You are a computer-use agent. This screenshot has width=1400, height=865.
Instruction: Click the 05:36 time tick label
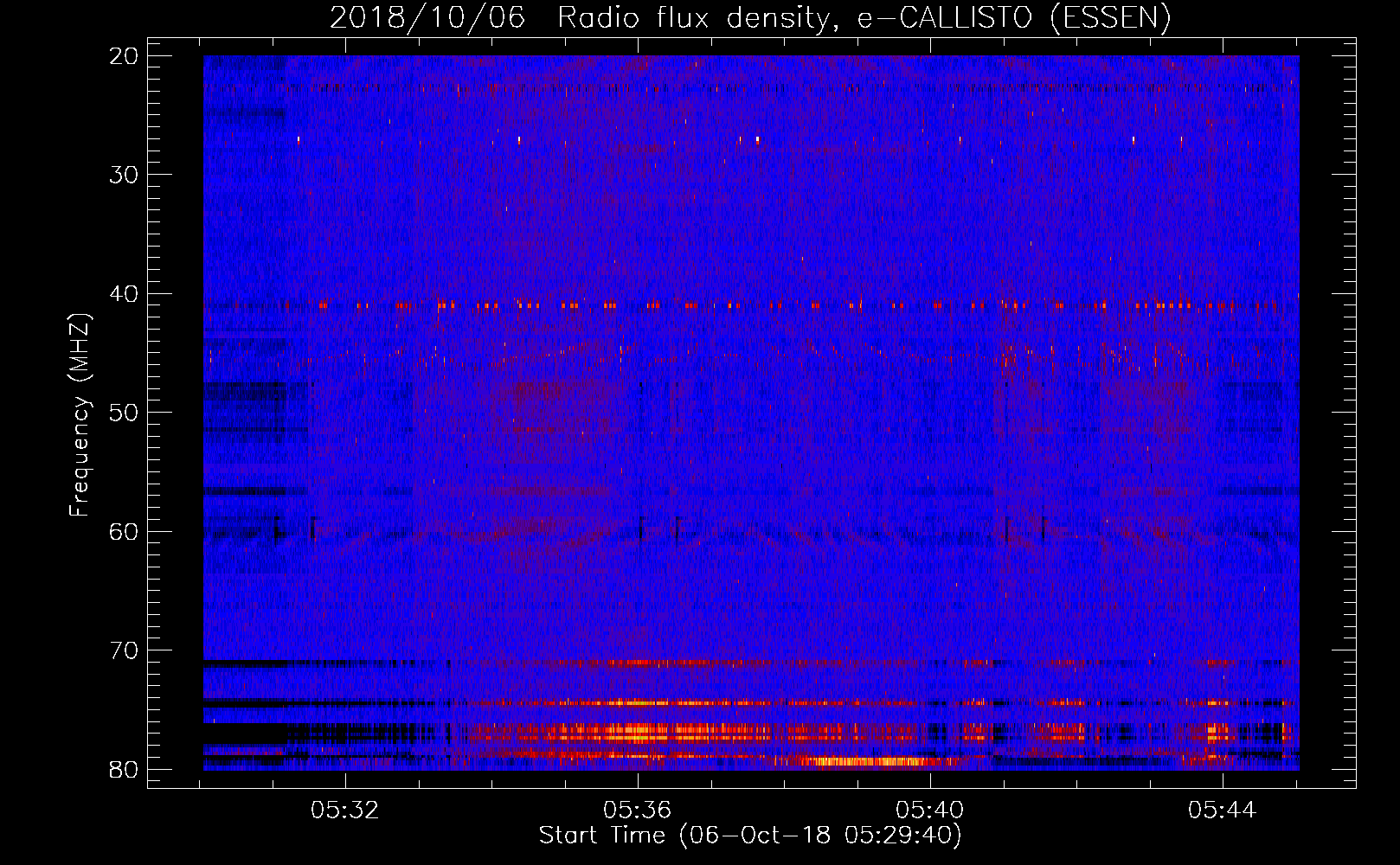[638, 811]
